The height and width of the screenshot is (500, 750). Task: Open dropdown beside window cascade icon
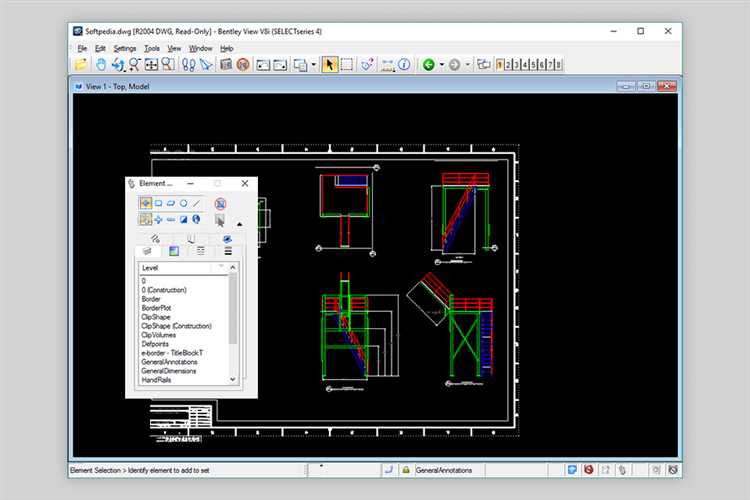pos(314,65)
